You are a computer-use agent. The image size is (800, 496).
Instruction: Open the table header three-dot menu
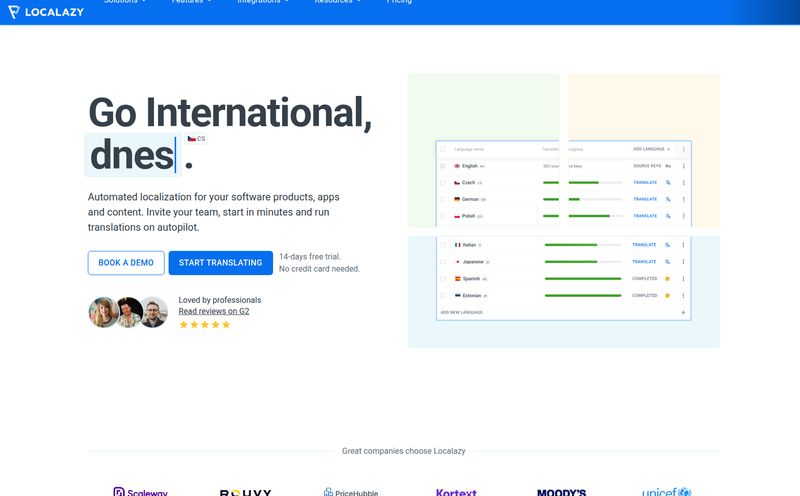(x=684, y=149)
